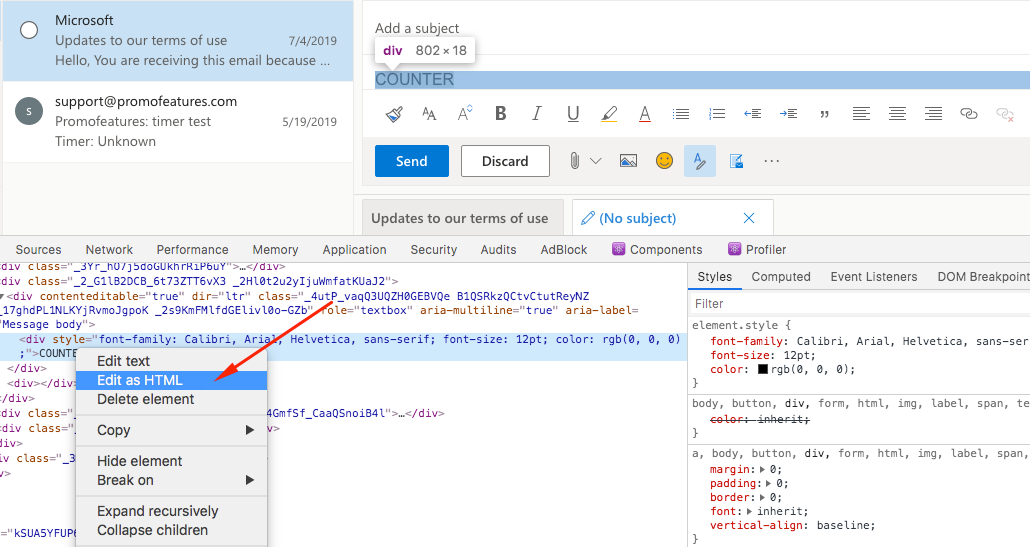Open attach dropdown chevron
Viewport: 1030px width, 547px height.
point(596,161)
